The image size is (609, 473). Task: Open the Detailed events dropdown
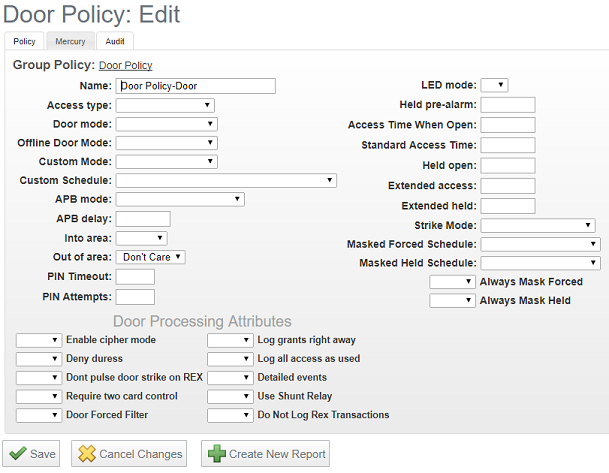(x=230, y=377)
